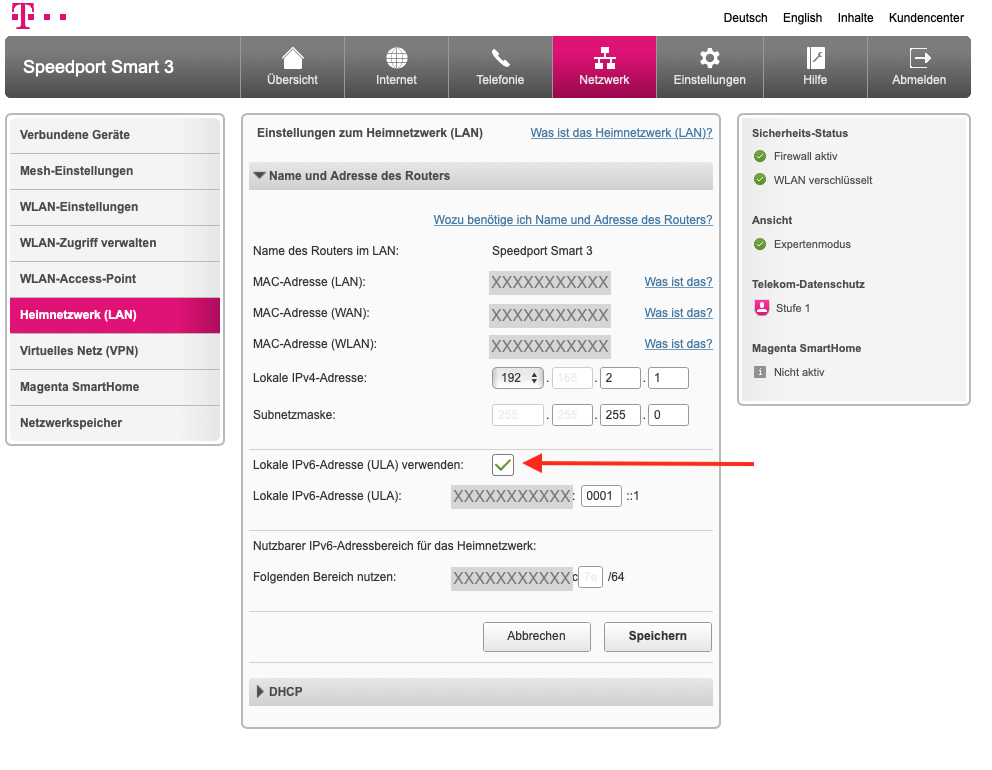Open the Kundencenter link in header
Screen dimensions: 992x770
(x=926, y=18)
